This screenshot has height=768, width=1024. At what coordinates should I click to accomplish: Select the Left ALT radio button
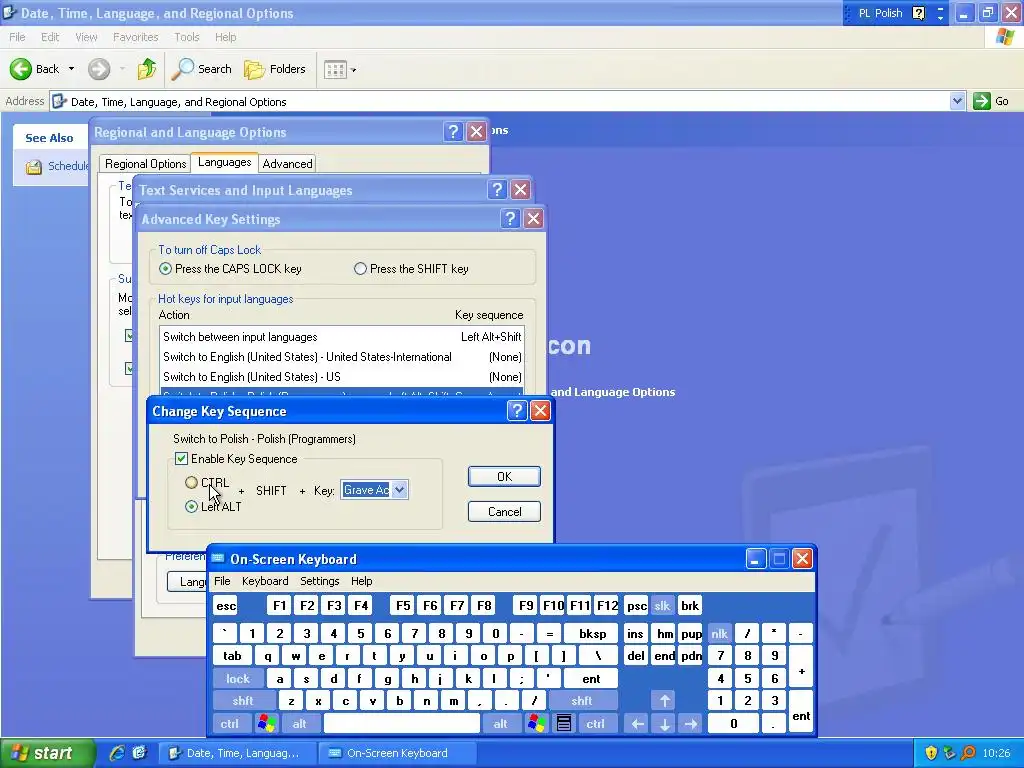[x=191, y=506]
